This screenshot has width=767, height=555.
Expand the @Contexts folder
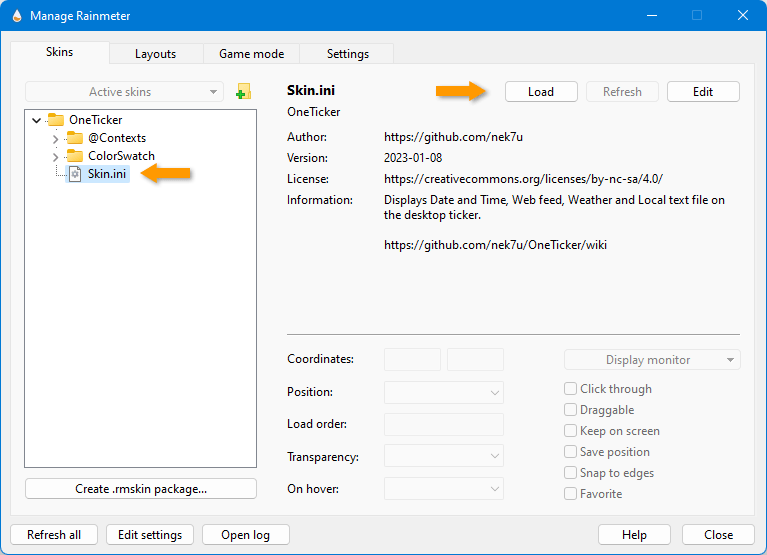[55, 139]
